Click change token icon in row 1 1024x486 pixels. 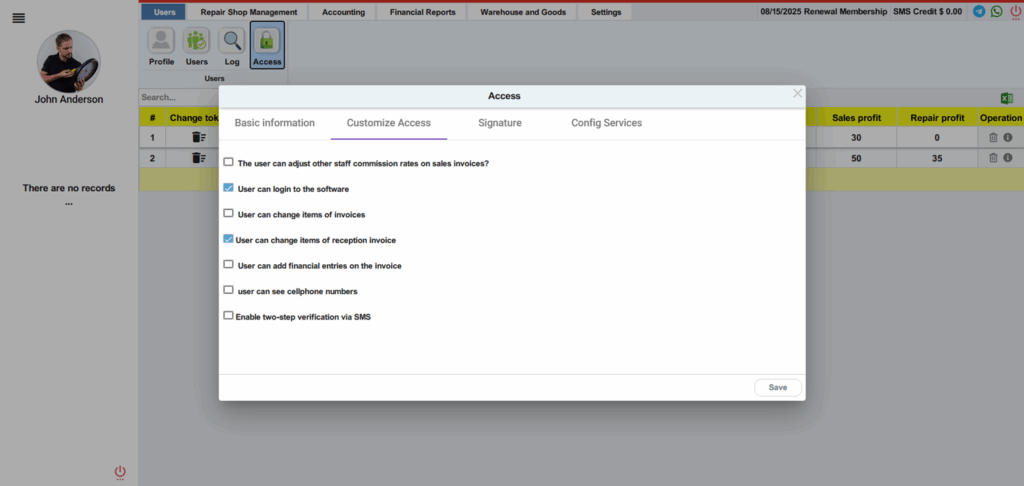click(199, 137)
